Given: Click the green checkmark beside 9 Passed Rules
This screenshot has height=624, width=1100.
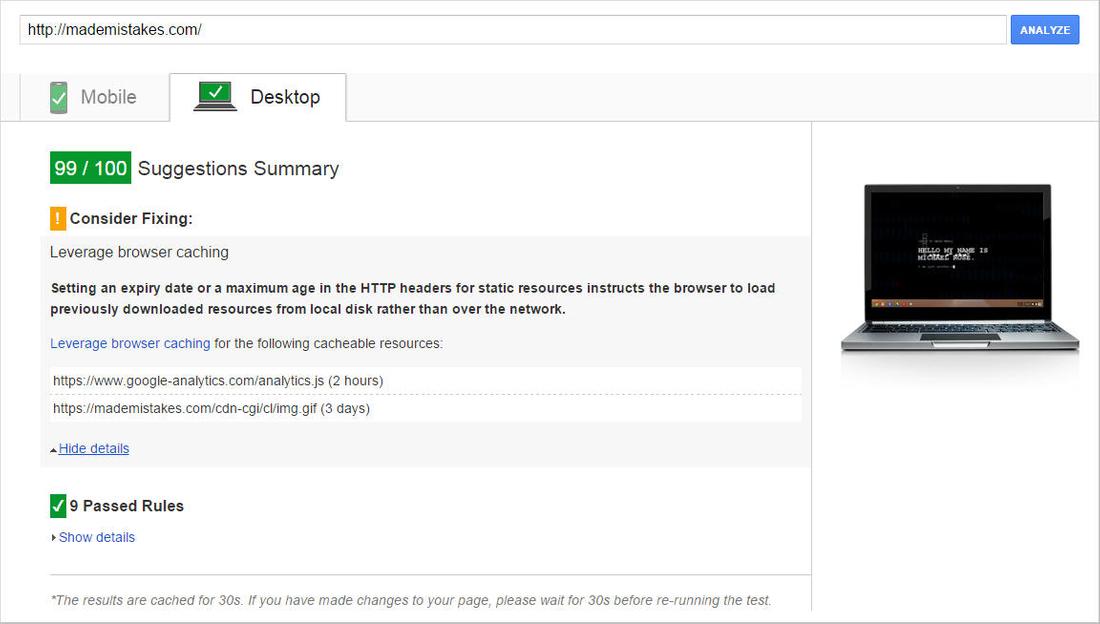Looking at the screenshot, I should (x=58, y=505).
